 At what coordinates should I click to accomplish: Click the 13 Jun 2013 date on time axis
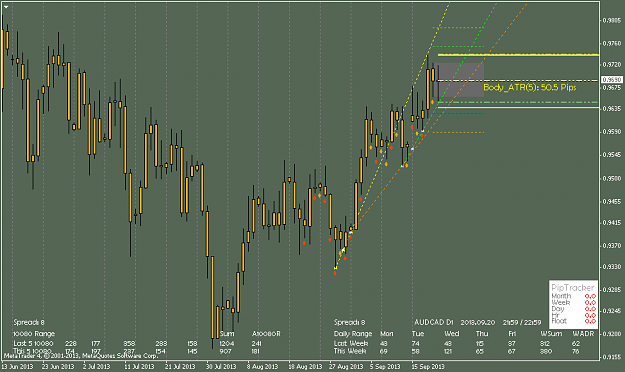(x=17, y=366)
